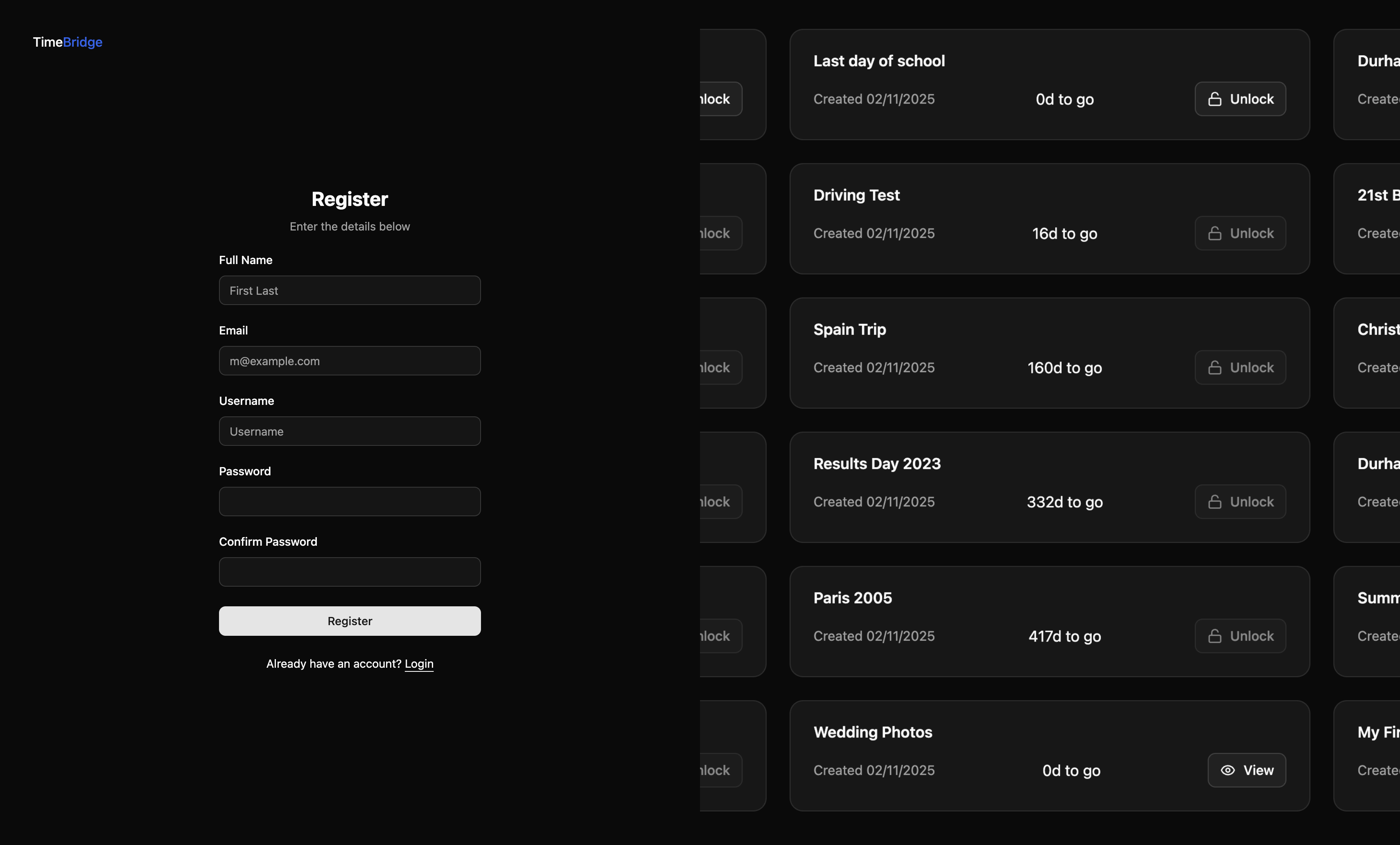Image resolution: width=1400 pixels, height=845 pixels.
Task: Select the Username text box
Action: point(350,432)
